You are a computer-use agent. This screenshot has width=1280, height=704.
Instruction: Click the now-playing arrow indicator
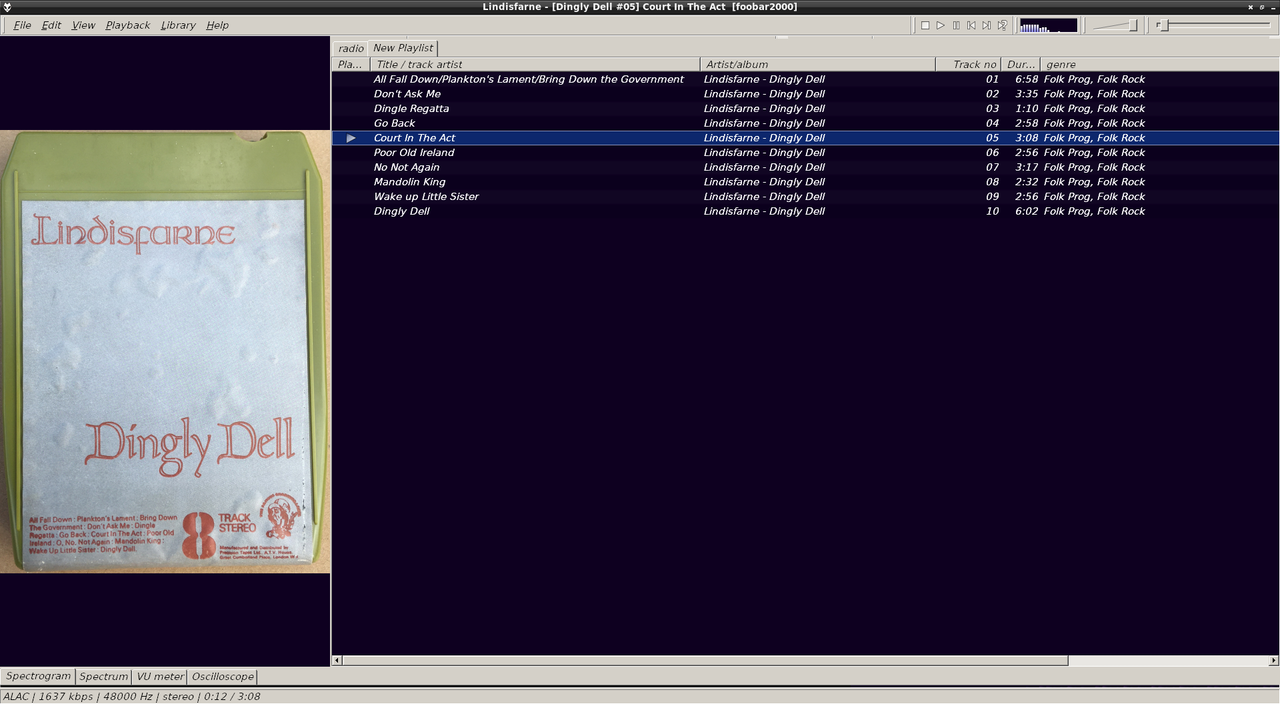coord(351,138)
